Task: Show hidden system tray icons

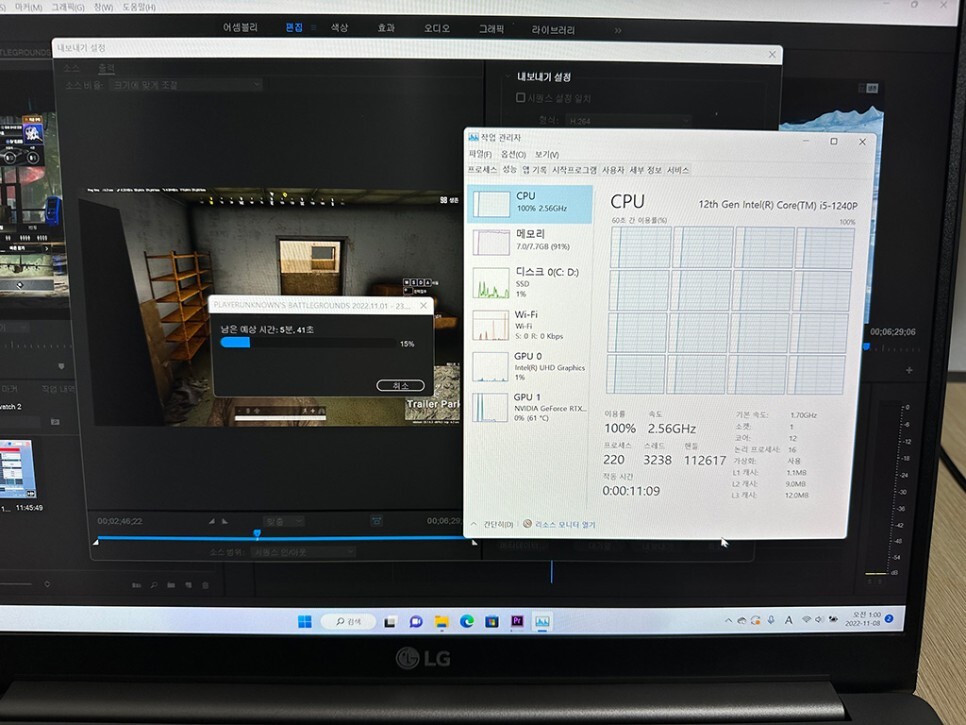Action: 728,620
